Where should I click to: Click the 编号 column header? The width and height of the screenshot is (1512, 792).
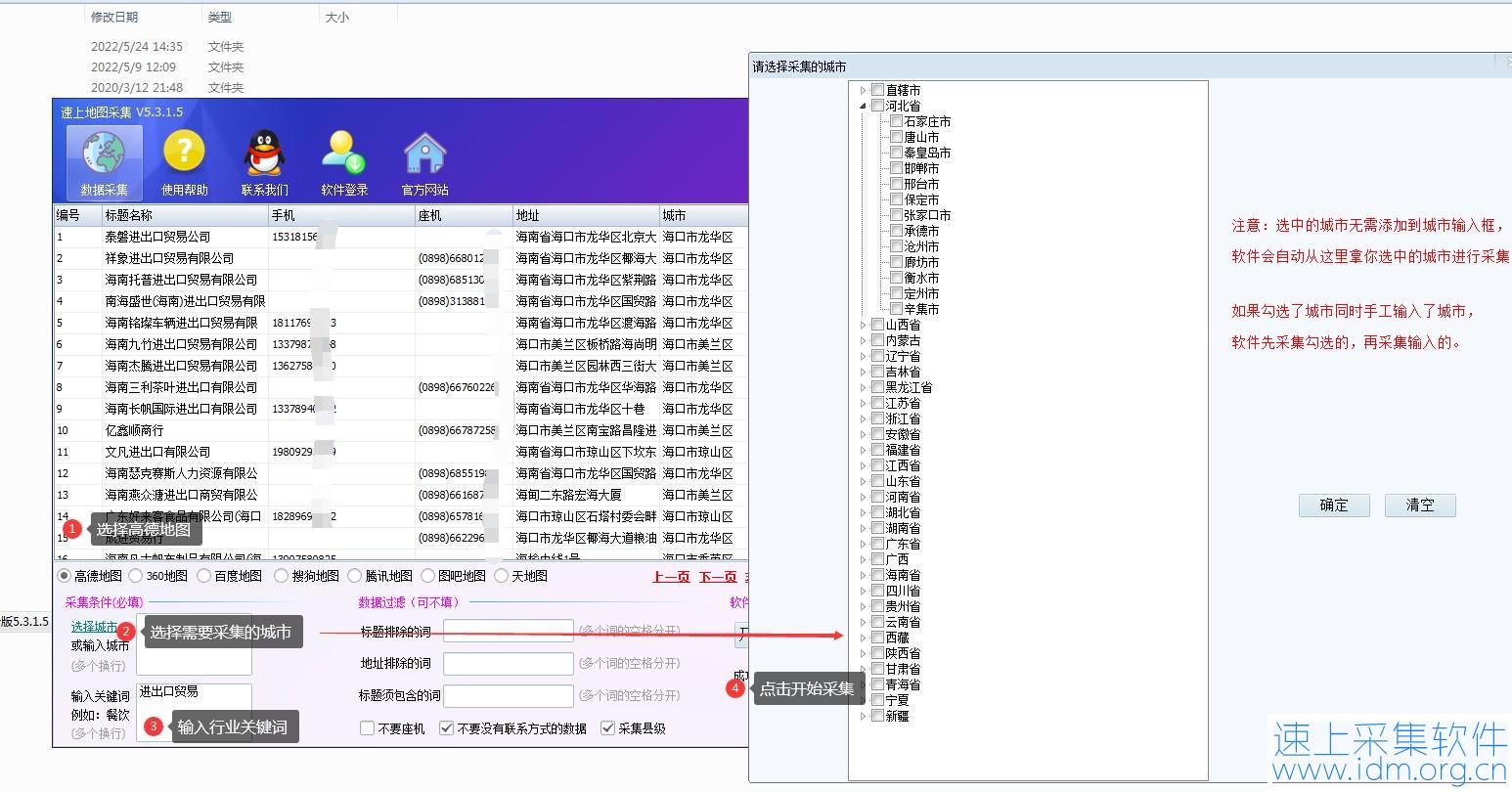click(x=78, y=215)
